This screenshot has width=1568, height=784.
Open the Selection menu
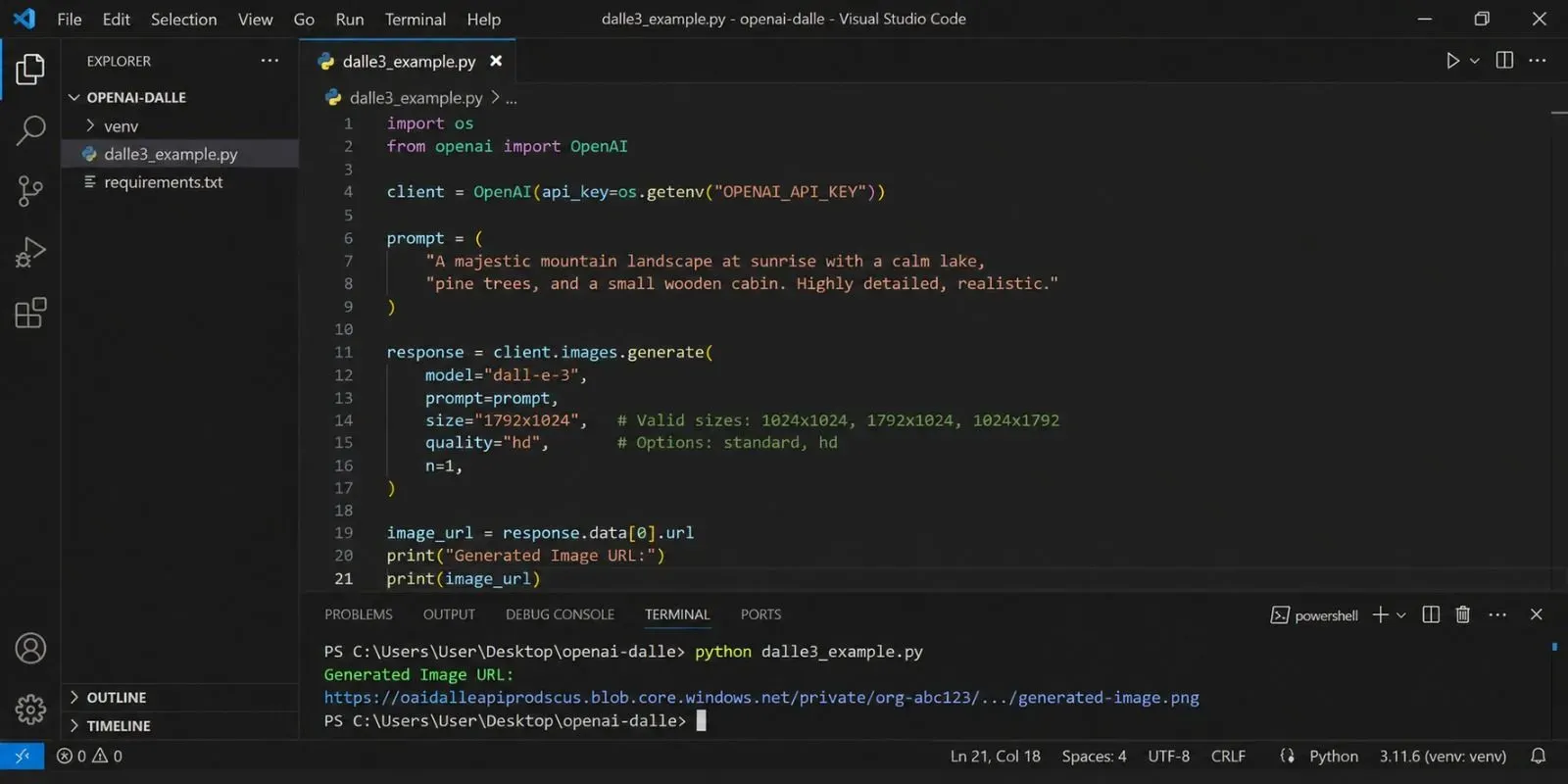[183, 19]
